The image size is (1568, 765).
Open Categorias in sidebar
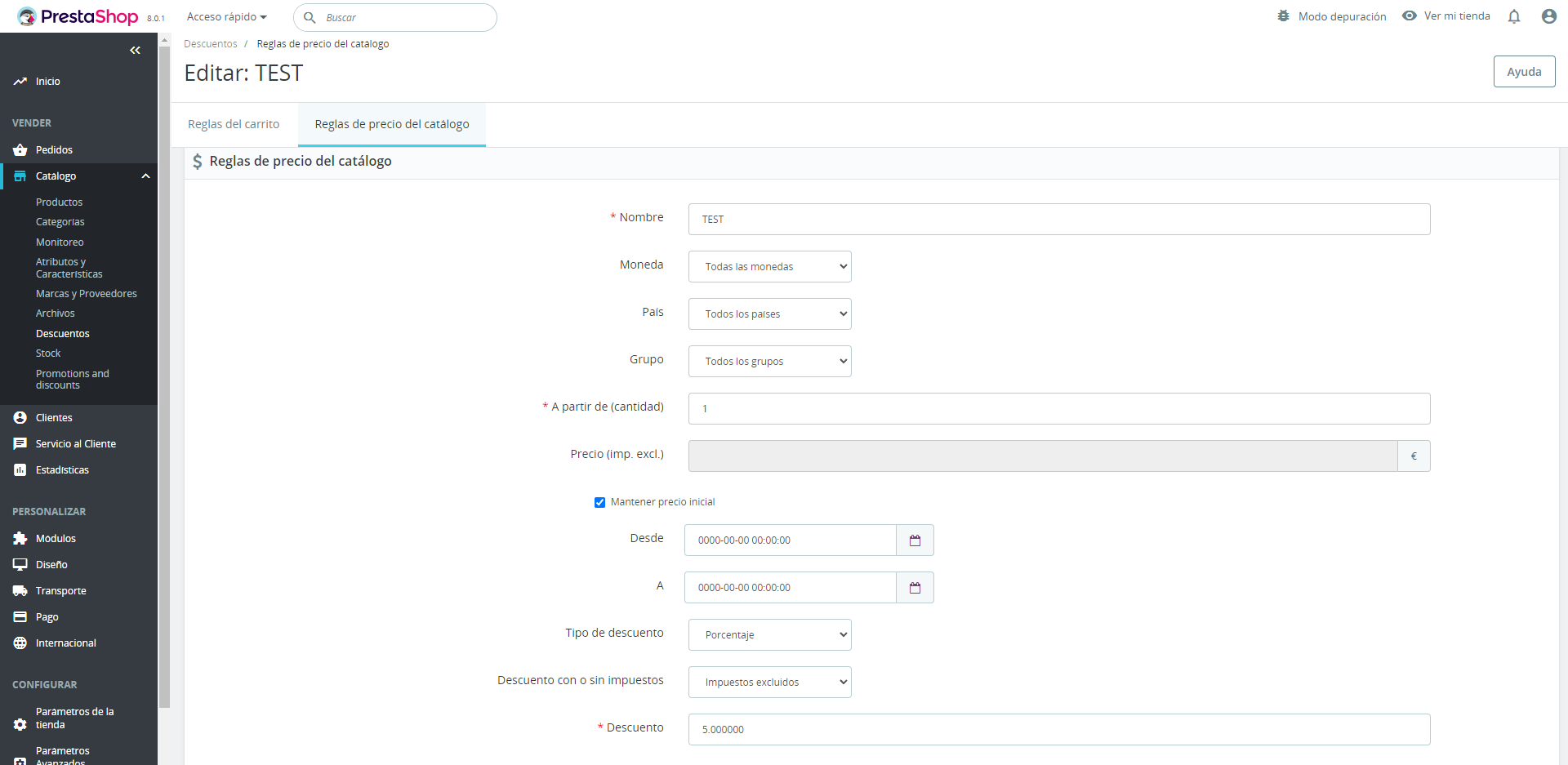(60, 222)
